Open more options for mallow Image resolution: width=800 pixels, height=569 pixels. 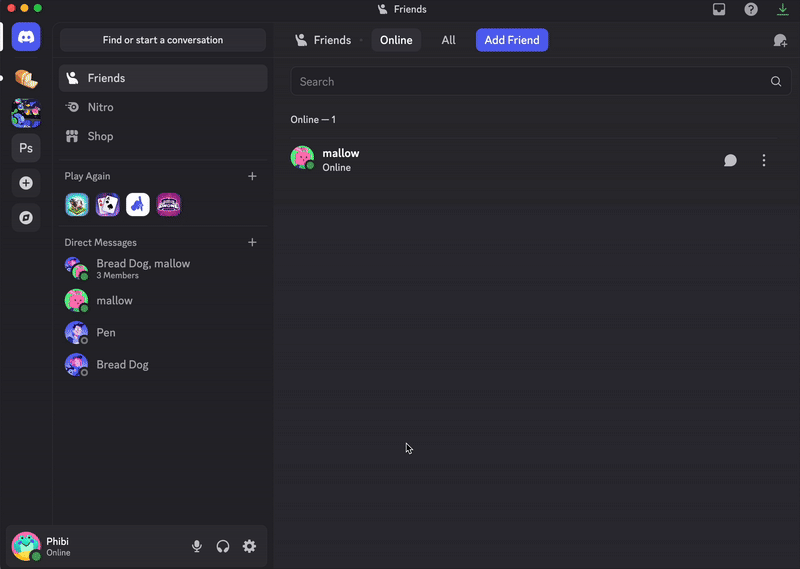764,160
